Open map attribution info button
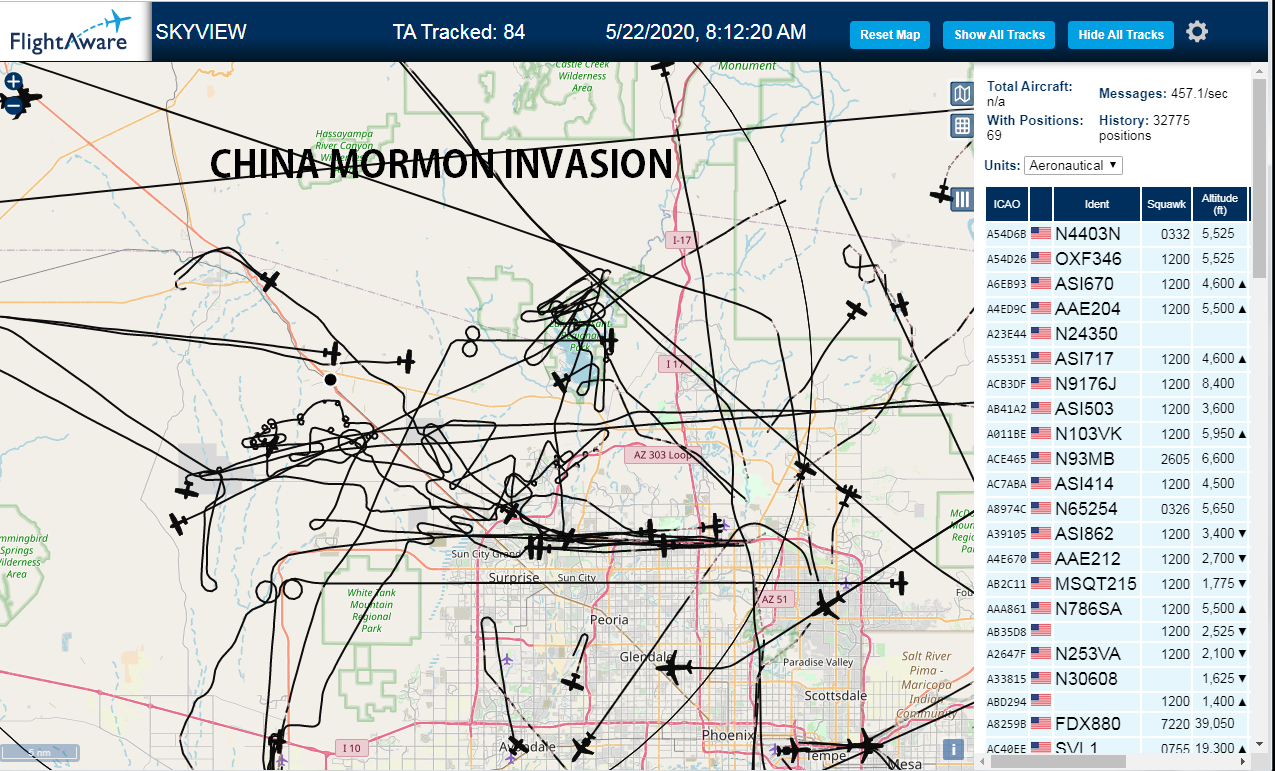 pos(954,749)
